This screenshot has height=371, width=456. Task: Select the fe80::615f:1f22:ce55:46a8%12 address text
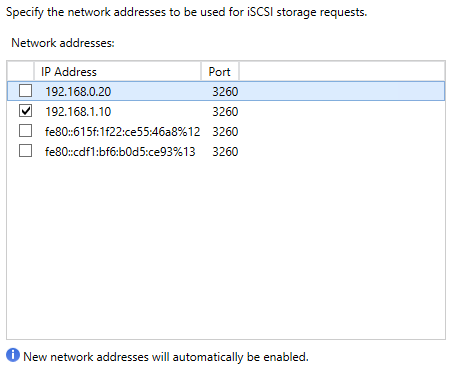[122, 131]
